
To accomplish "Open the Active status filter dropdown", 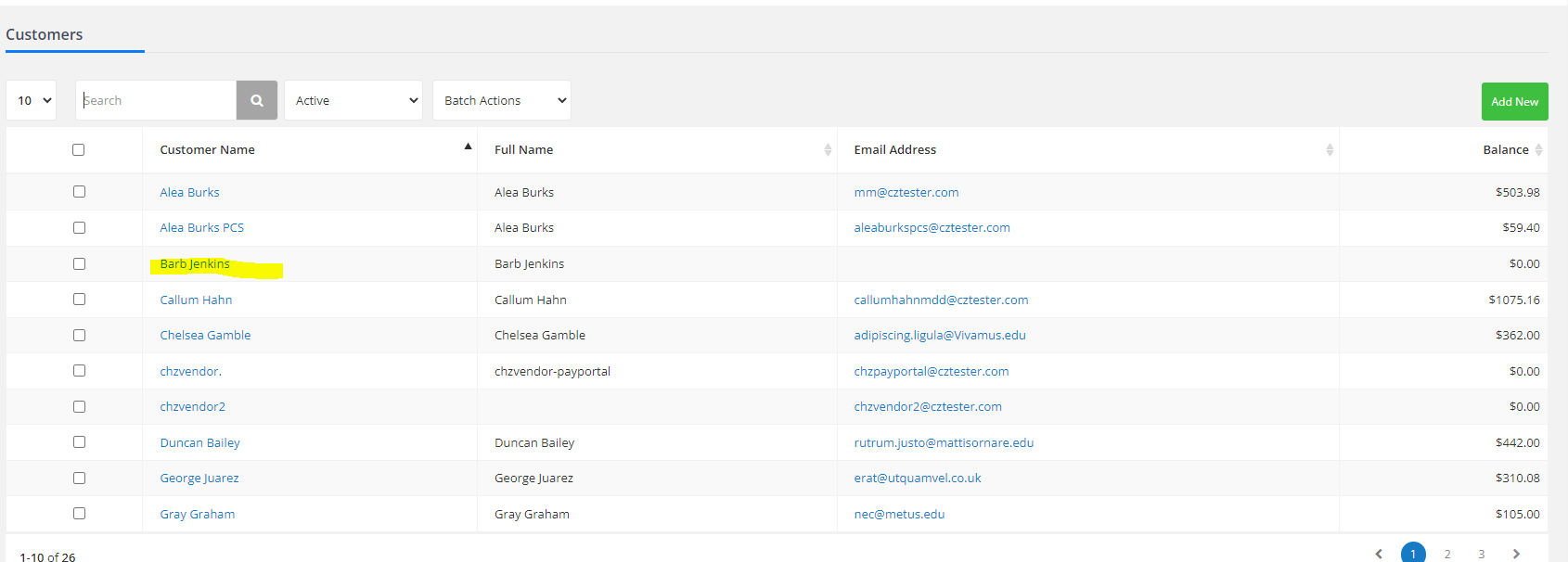I will pyautogui.click(x=353, y=100).
